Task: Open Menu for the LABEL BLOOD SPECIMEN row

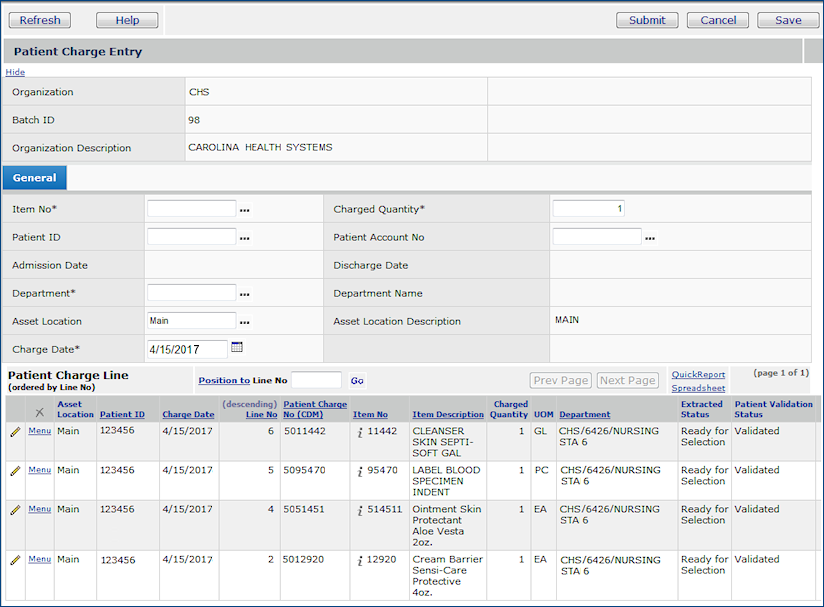Action: pyautogui.click(x=39, y=470)
